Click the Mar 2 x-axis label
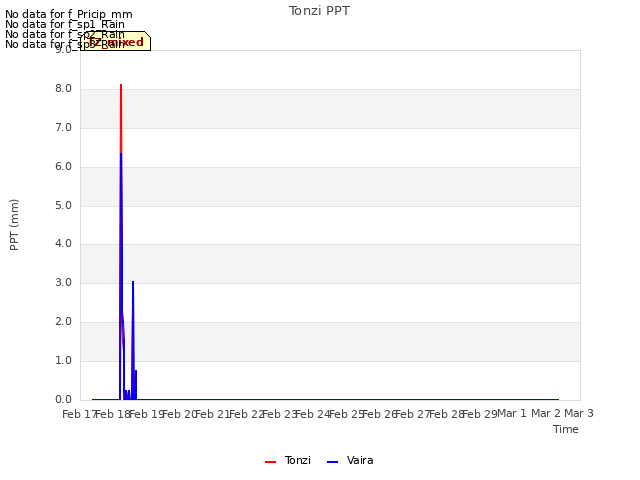The height and width of the screenshot is (480, 640). (545, 413)
